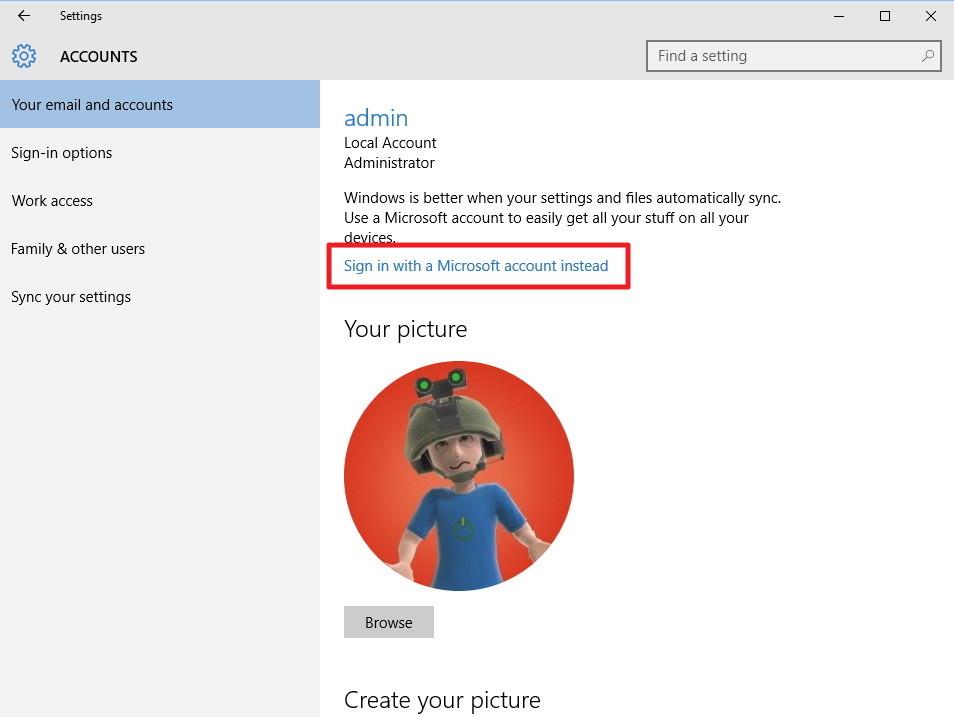This screenshot has height=717, width=954.
Task: Click the magnifier icon in the search box
Action: [928, 56]
